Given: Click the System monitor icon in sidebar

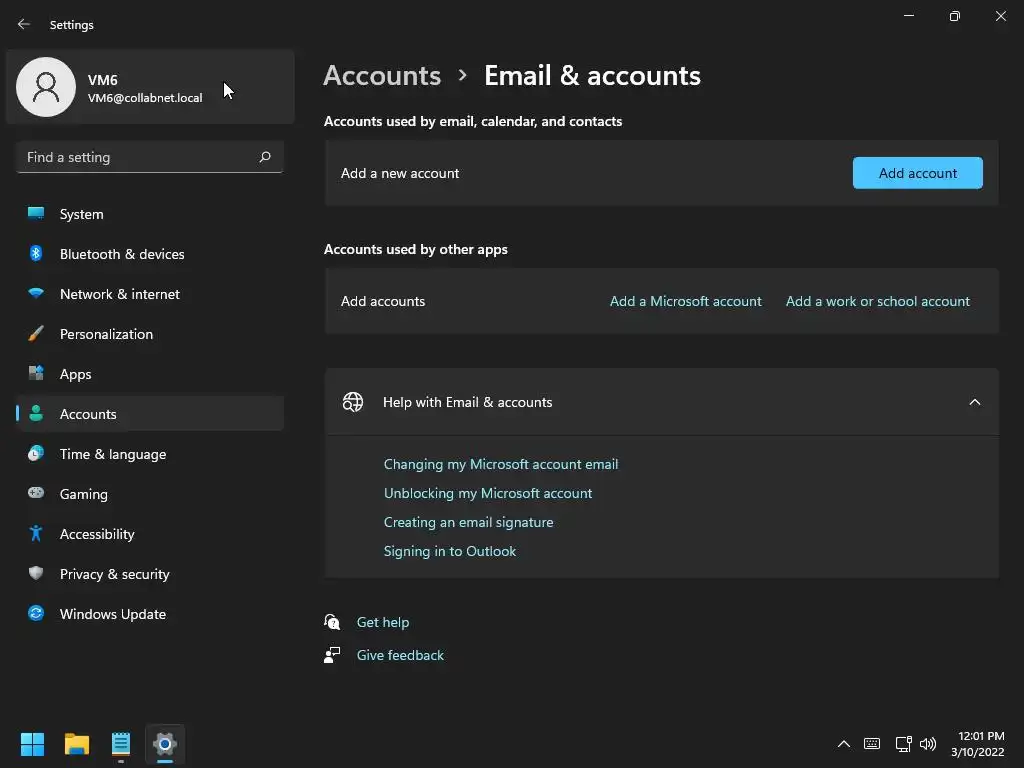Looking at the screenshot, I should [36, 213].
